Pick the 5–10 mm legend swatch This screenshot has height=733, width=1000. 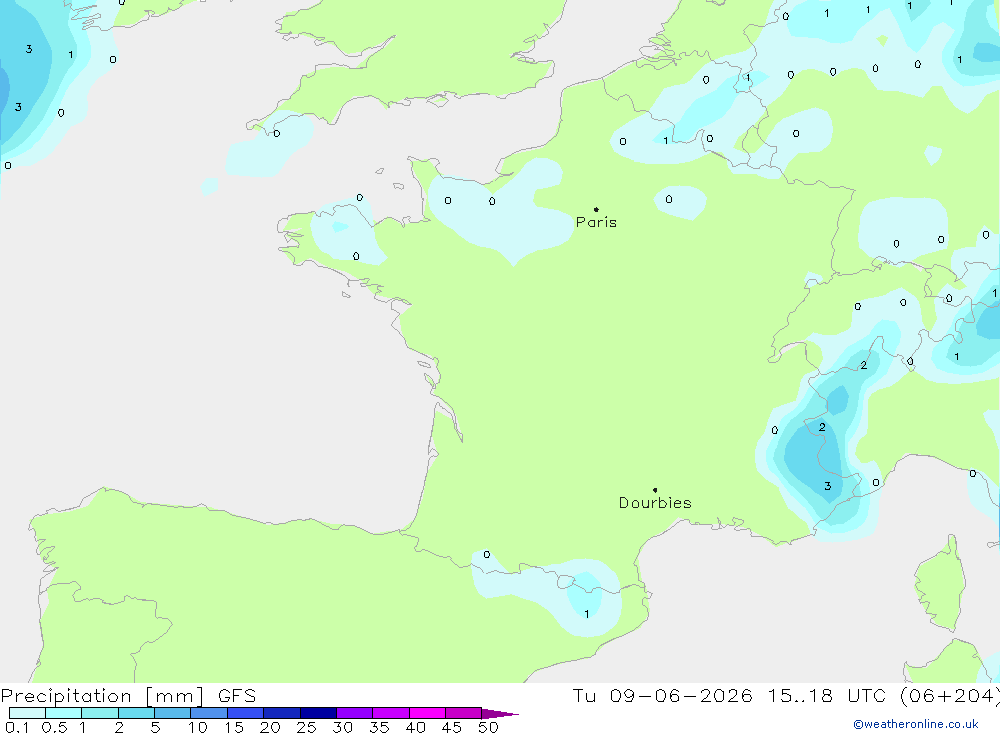[173, 713]
